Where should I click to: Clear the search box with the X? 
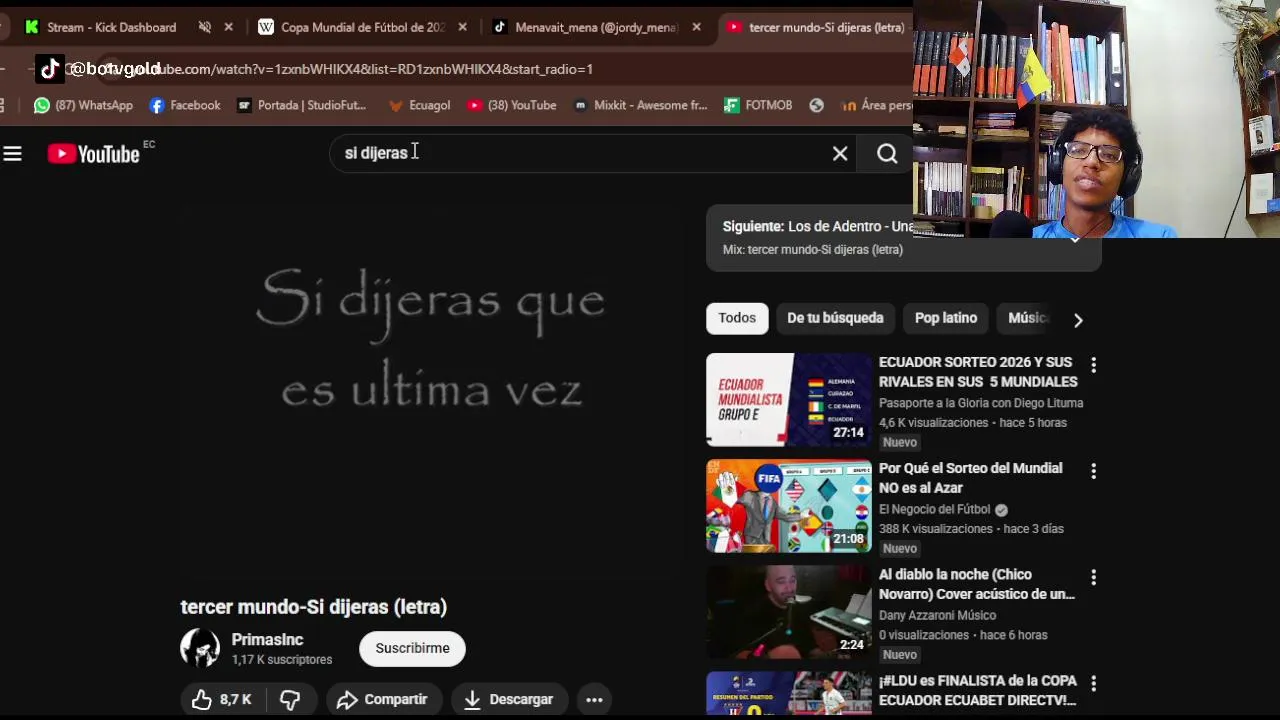pyautogui.click(x=840, y=154)
